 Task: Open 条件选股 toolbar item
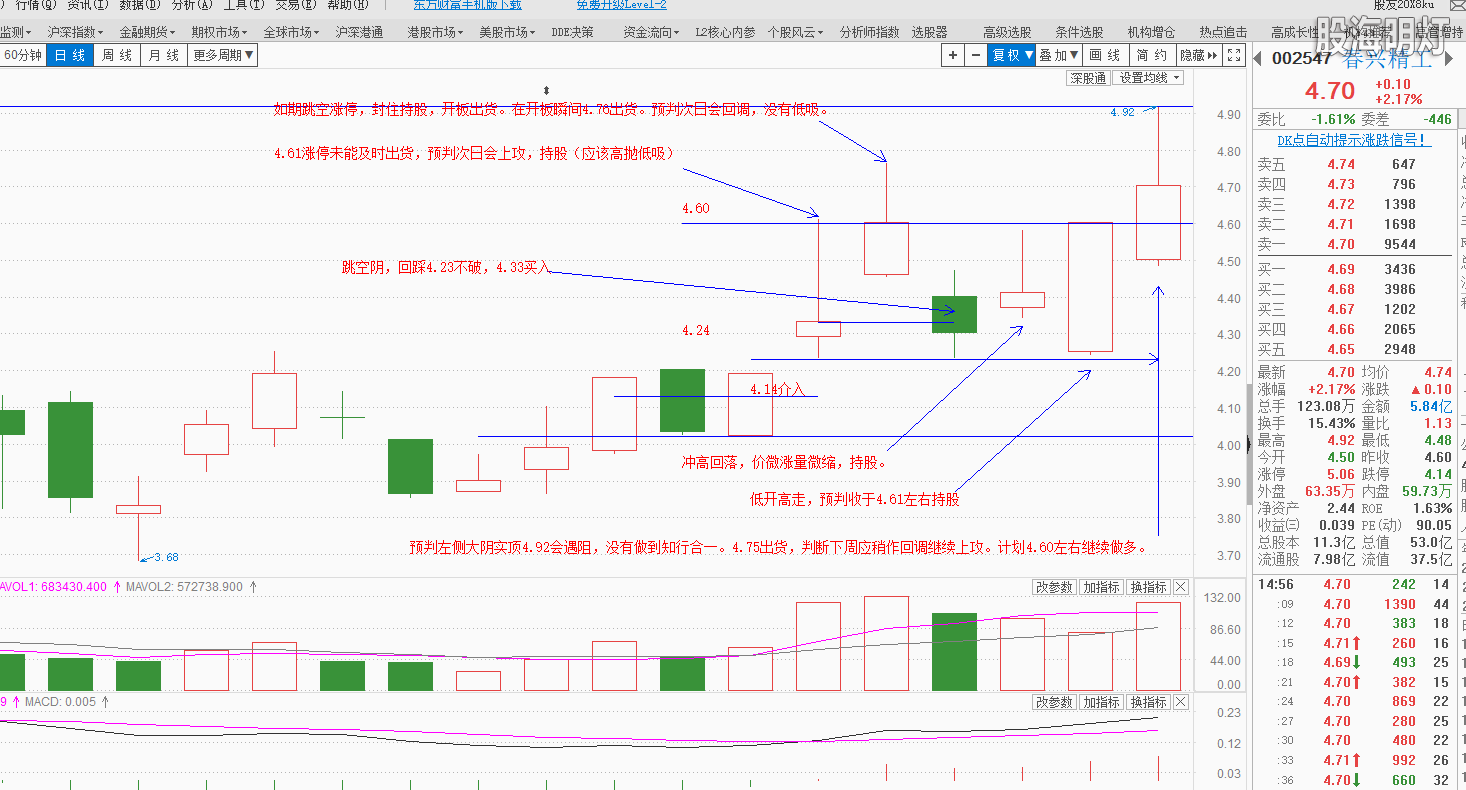click(1079, 32)
